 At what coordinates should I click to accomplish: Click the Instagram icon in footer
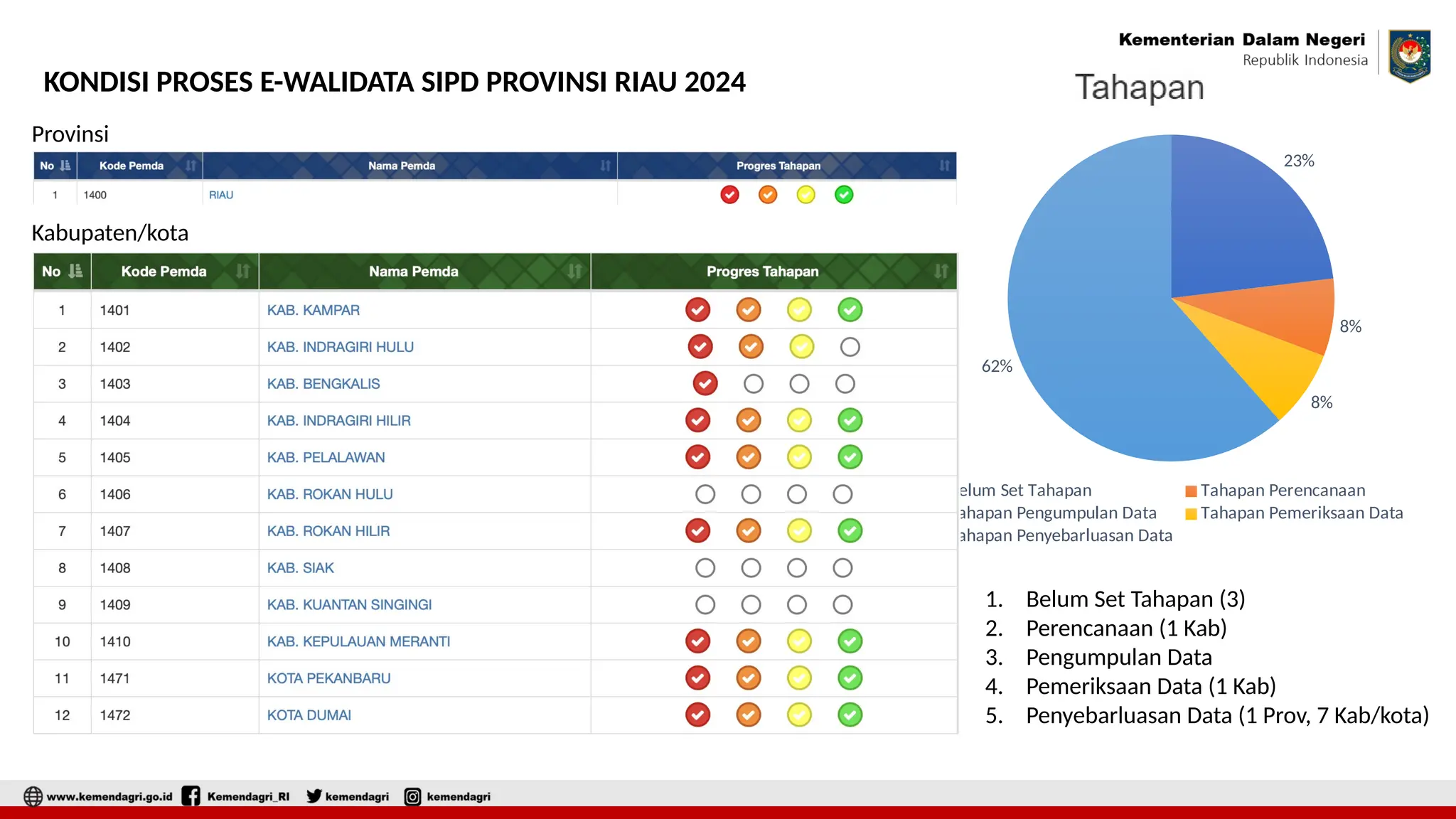[412, 796]
